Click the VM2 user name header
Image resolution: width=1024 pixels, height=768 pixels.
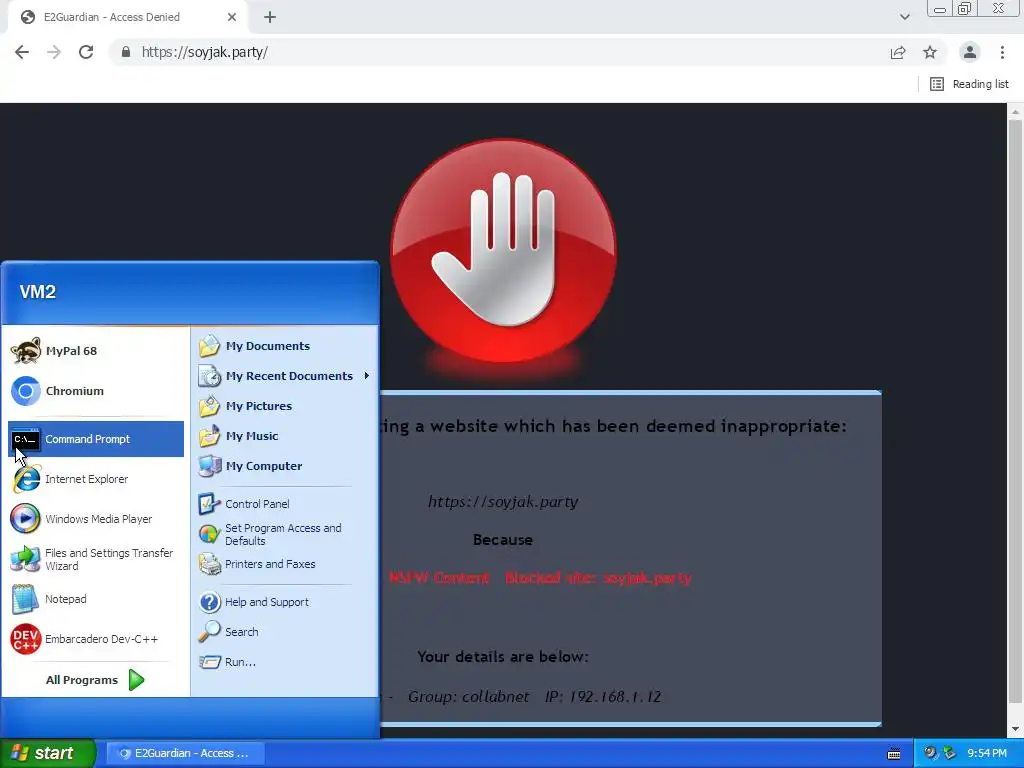tap(38, 291)
